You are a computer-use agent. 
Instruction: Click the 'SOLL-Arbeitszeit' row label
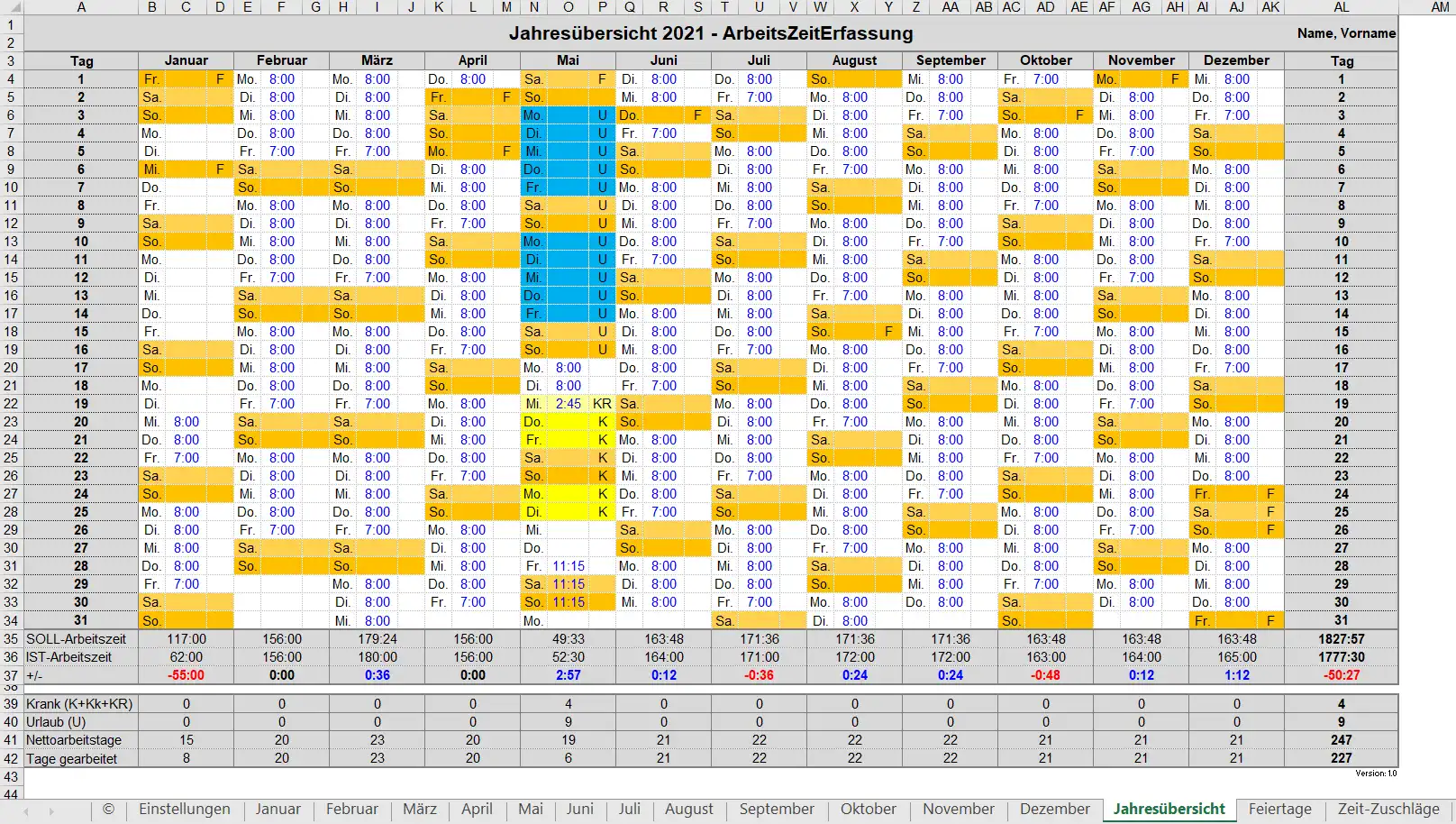[x=81, y=639]
